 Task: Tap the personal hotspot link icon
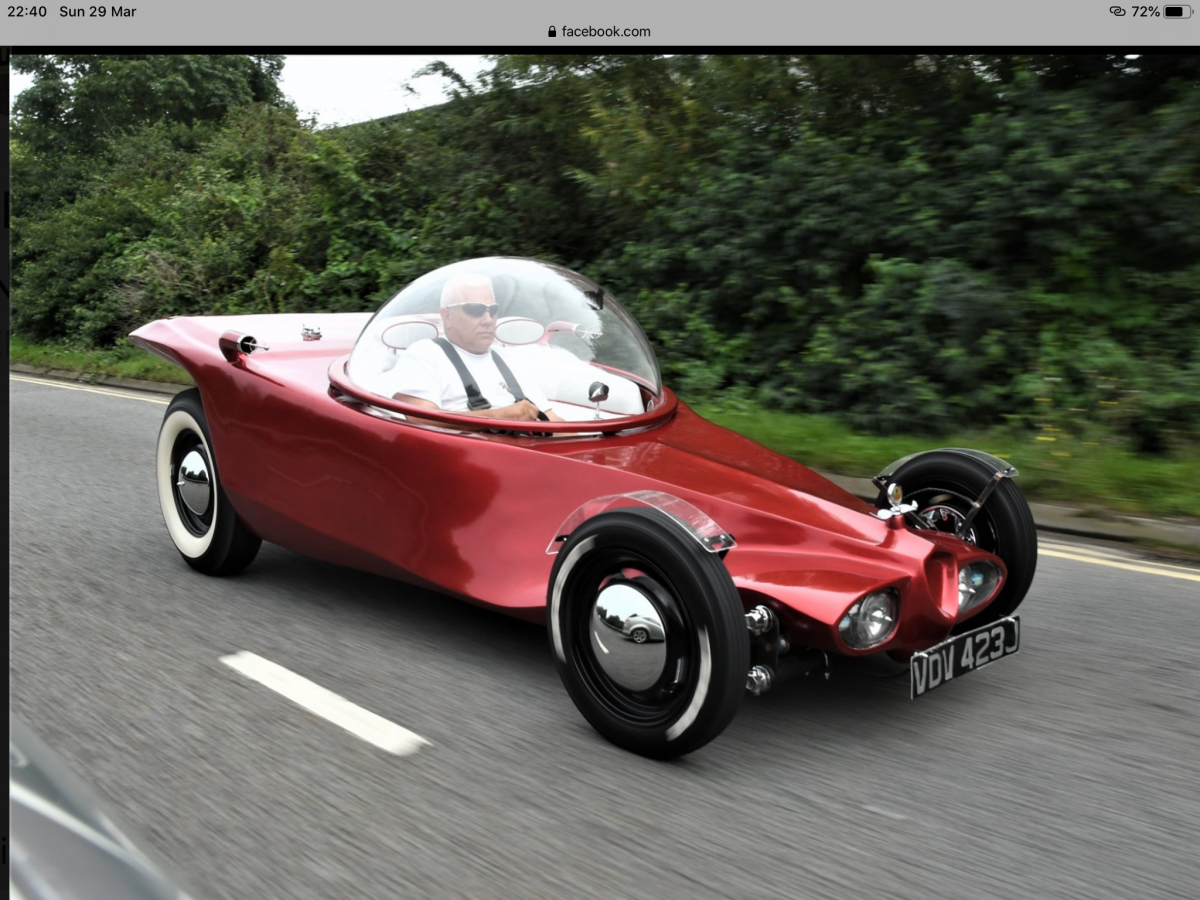[x=1117, y=11]
